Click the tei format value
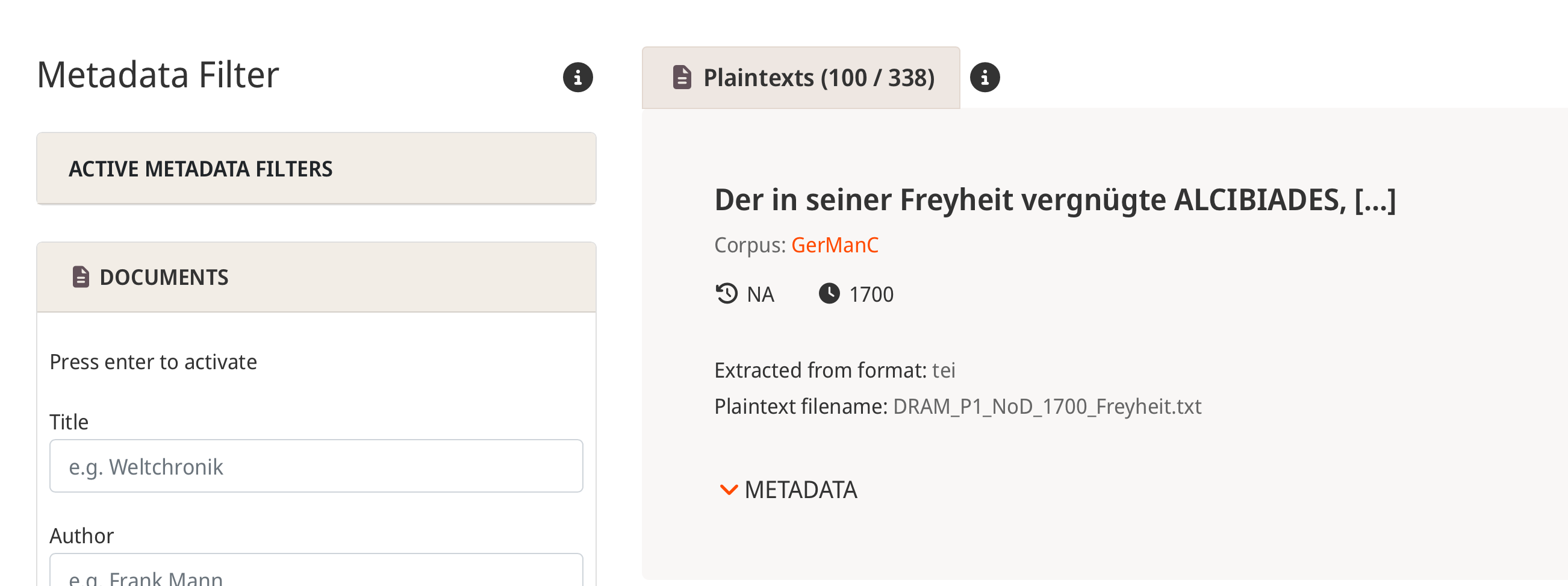This screenshot has height=586, width=1568. coord(943,370)
